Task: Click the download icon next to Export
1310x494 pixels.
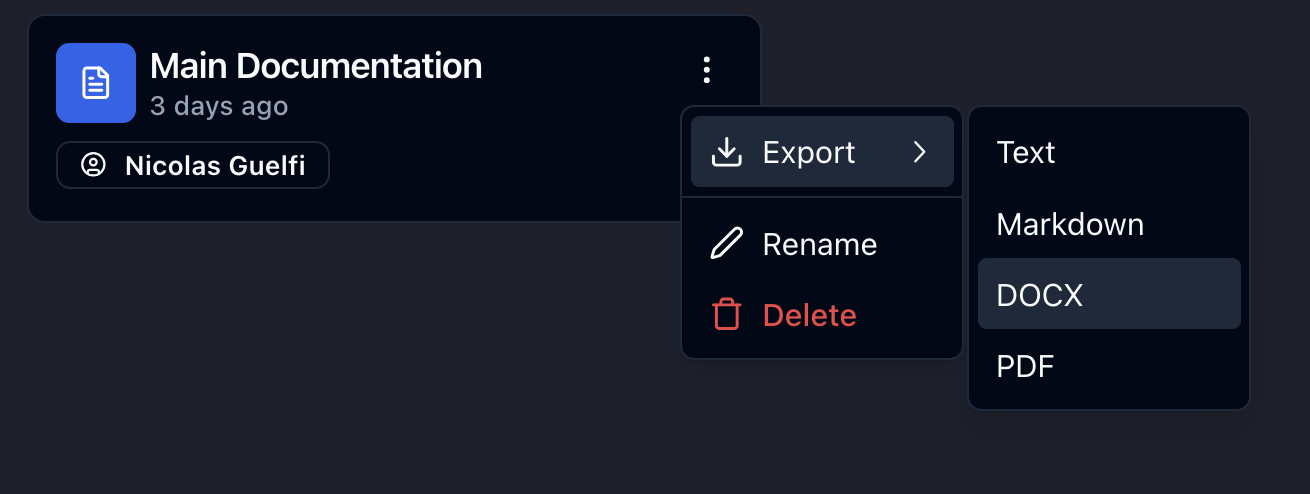Action: 726,152
